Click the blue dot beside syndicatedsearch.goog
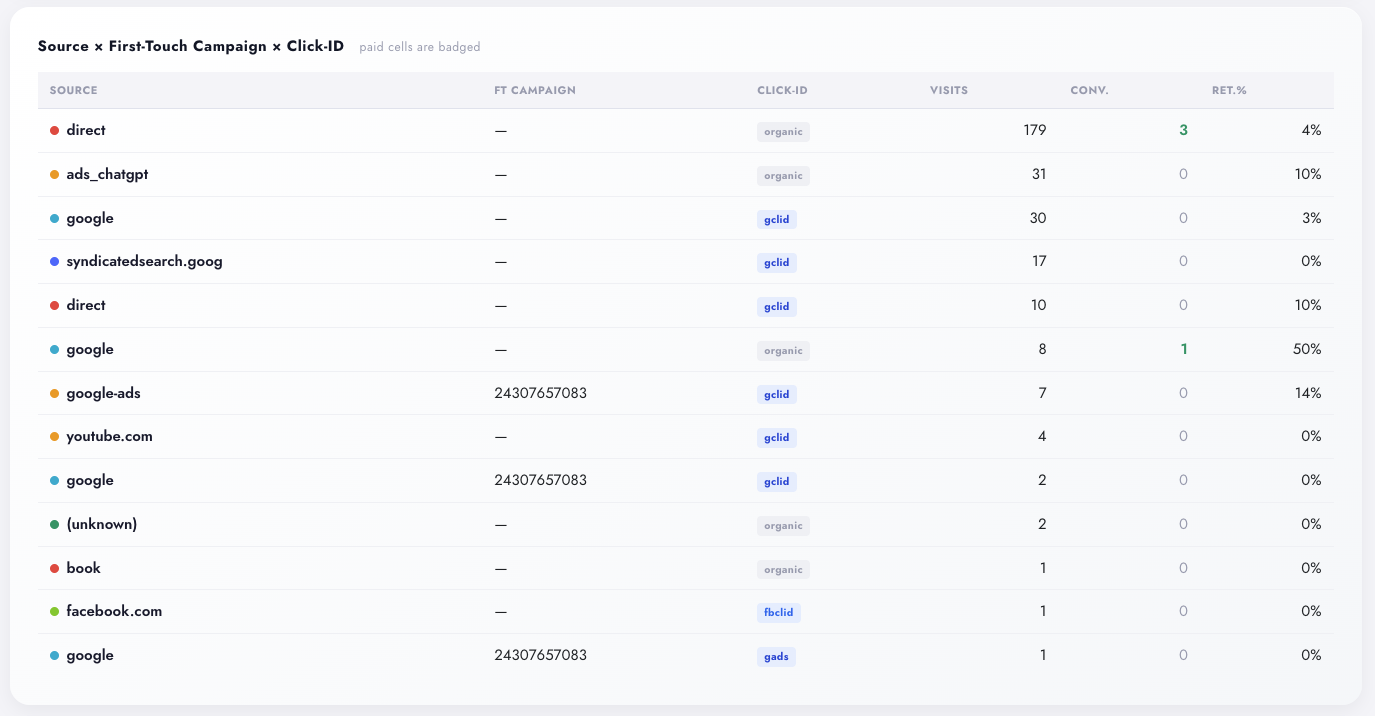This screenshot has width=1375, height=716. pyautogui.click(x=54, y=262)
